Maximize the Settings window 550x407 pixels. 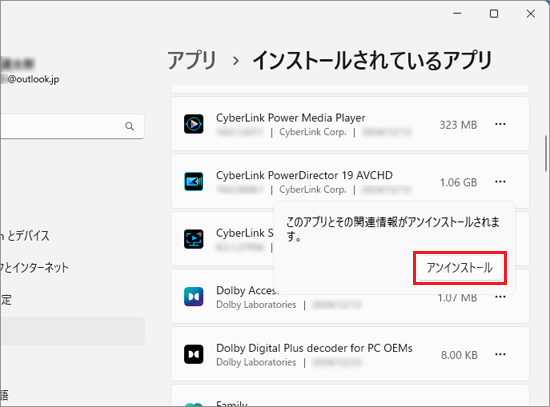pyautogui.click(x=494, y=14)
